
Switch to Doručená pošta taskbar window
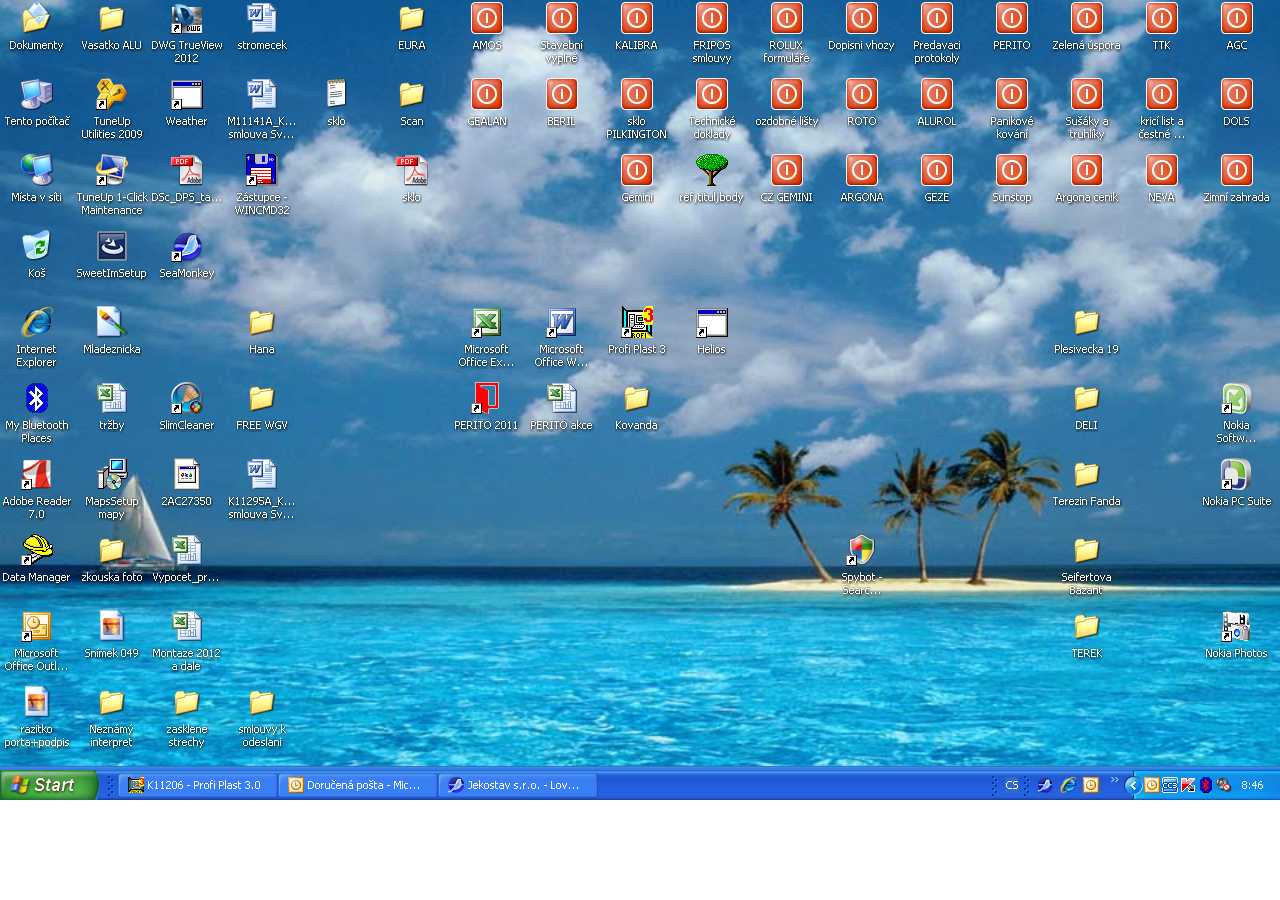[357, 785]
